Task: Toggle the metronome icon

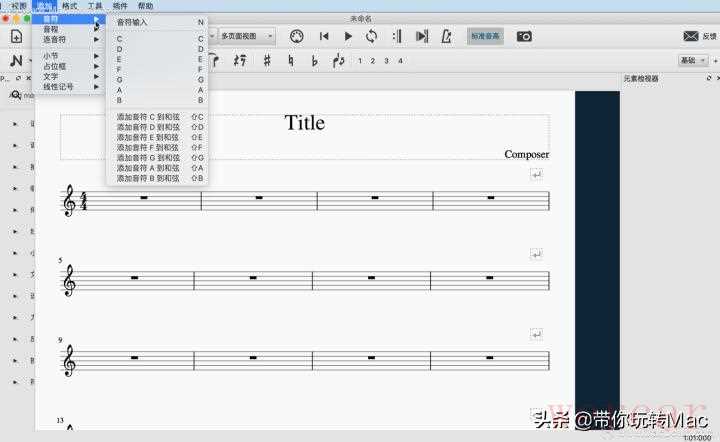Action: (x=445, y=36)
